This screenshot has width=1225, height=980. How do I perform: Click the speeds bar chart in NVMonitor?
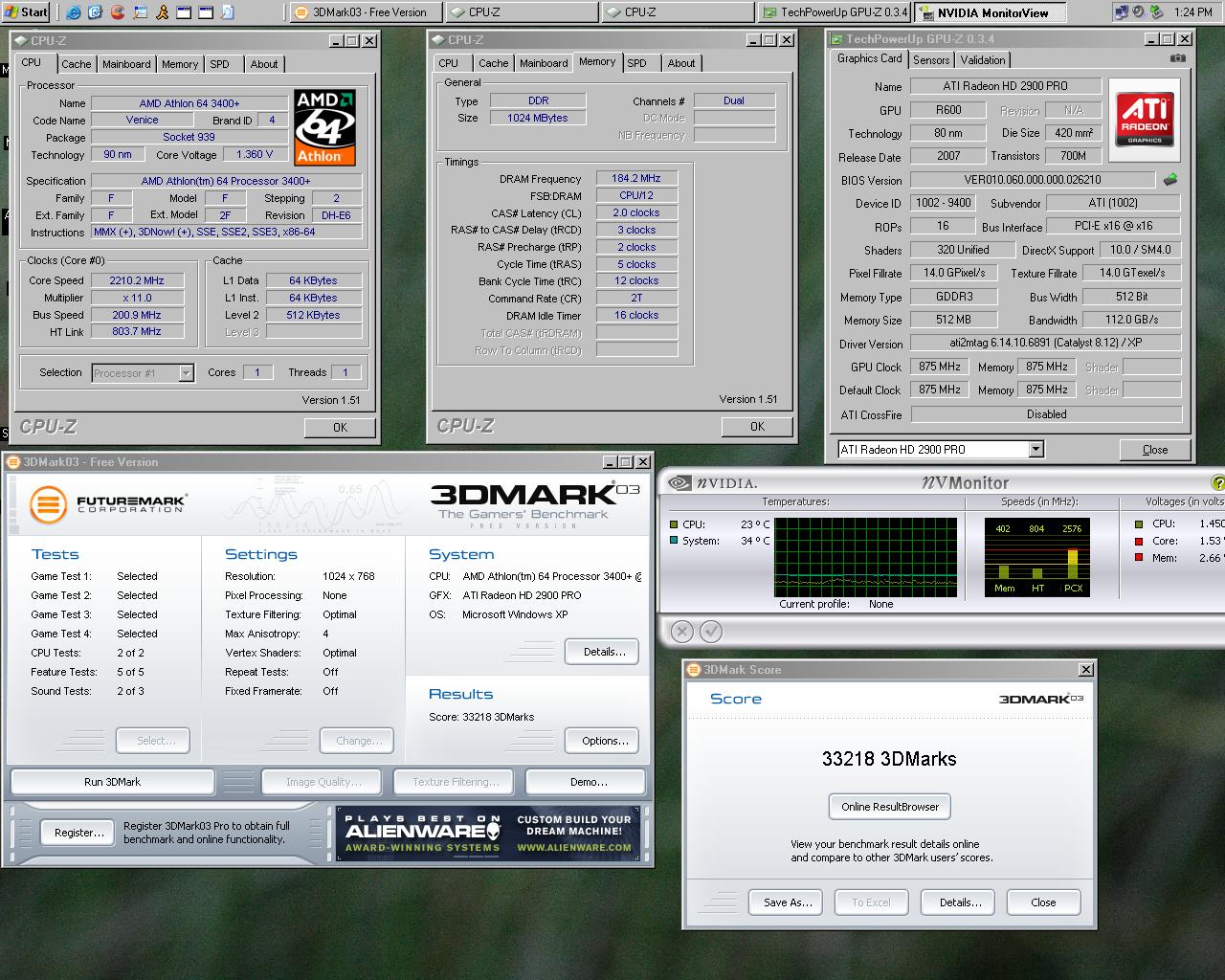(1037, 557)
